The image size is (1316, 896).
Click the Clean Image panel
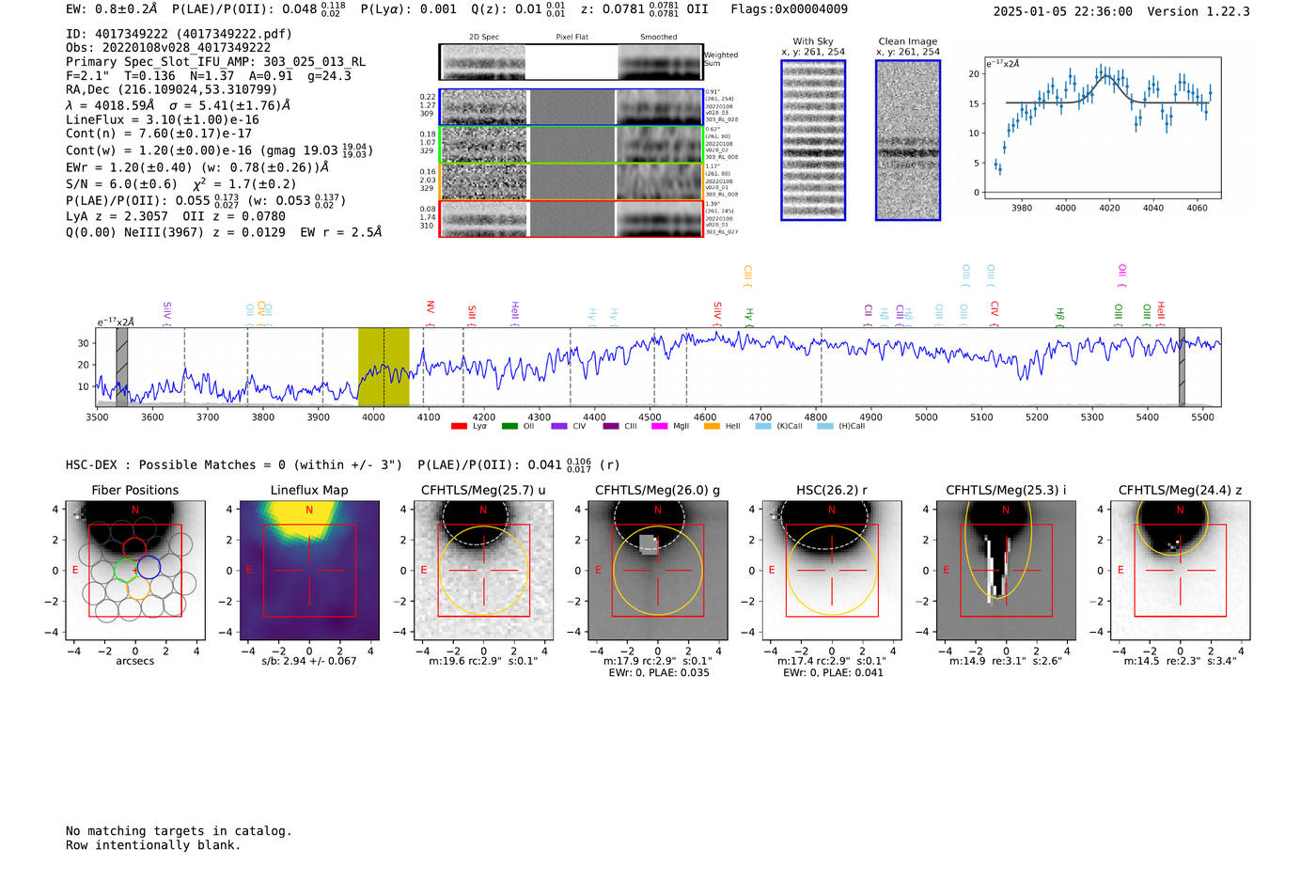click(908, 140)
